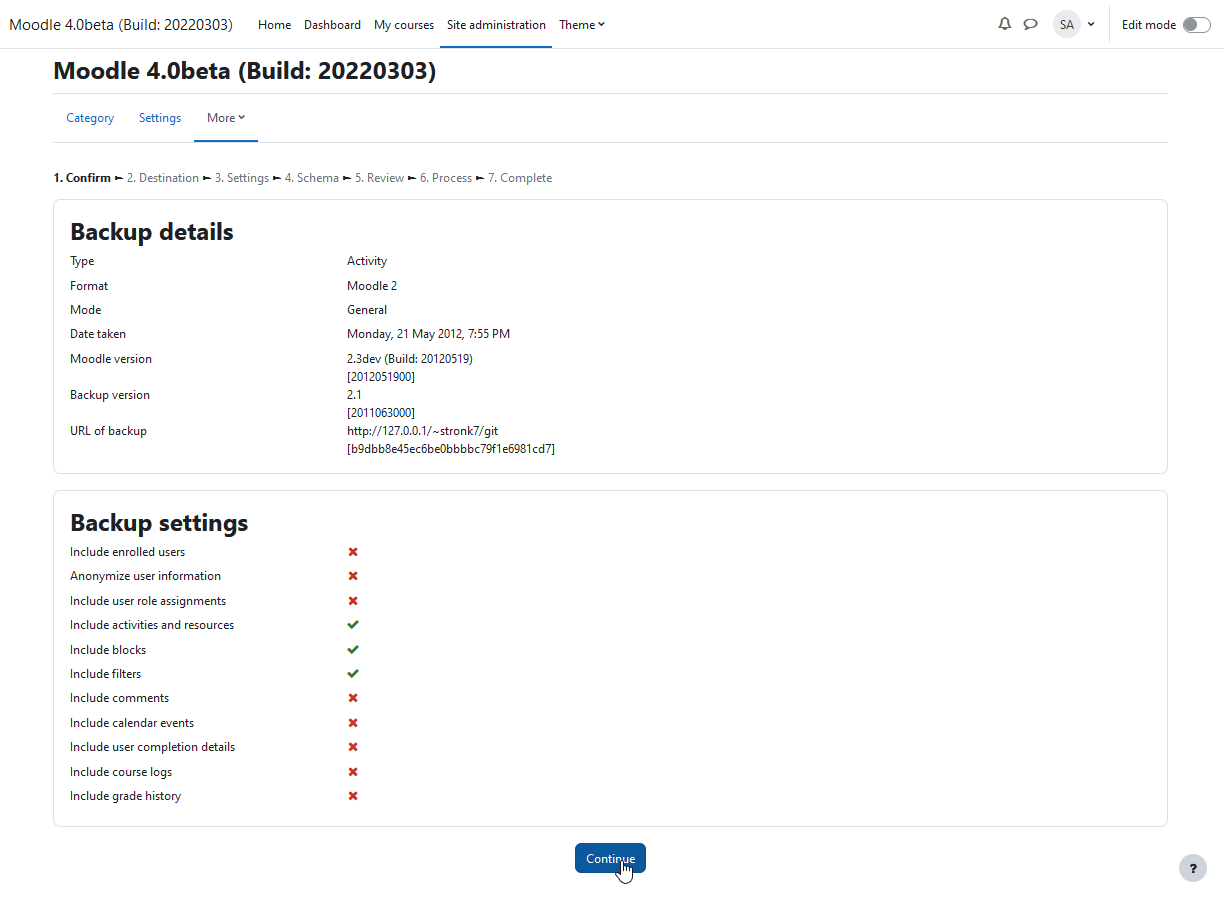Click the Backup details heading
This screenshot has height=898, width=1224.
pos(152,232)
